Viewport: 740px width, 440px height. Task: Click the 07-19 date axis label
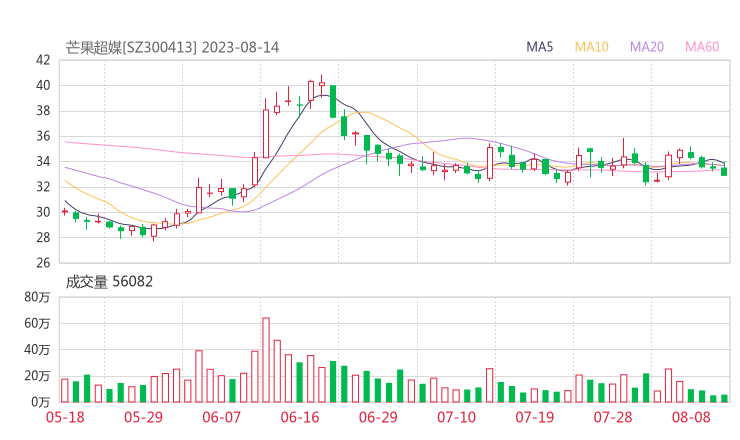coord(535,417)
